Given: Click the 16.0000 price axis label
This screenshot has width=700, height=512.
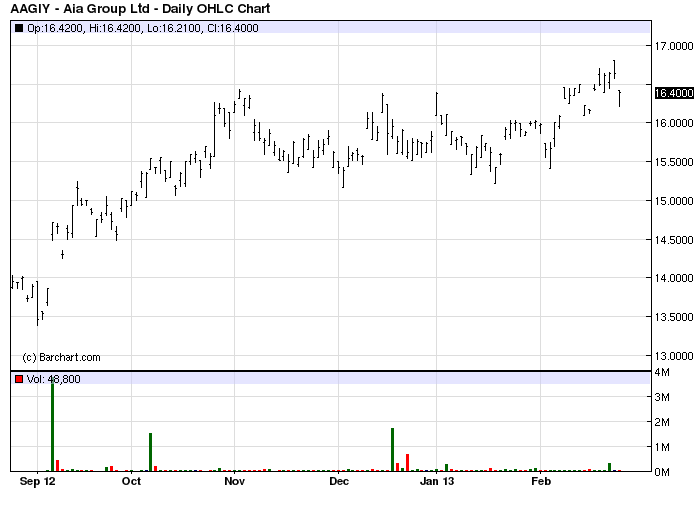Looking at the screenshot, I should 674,123.
